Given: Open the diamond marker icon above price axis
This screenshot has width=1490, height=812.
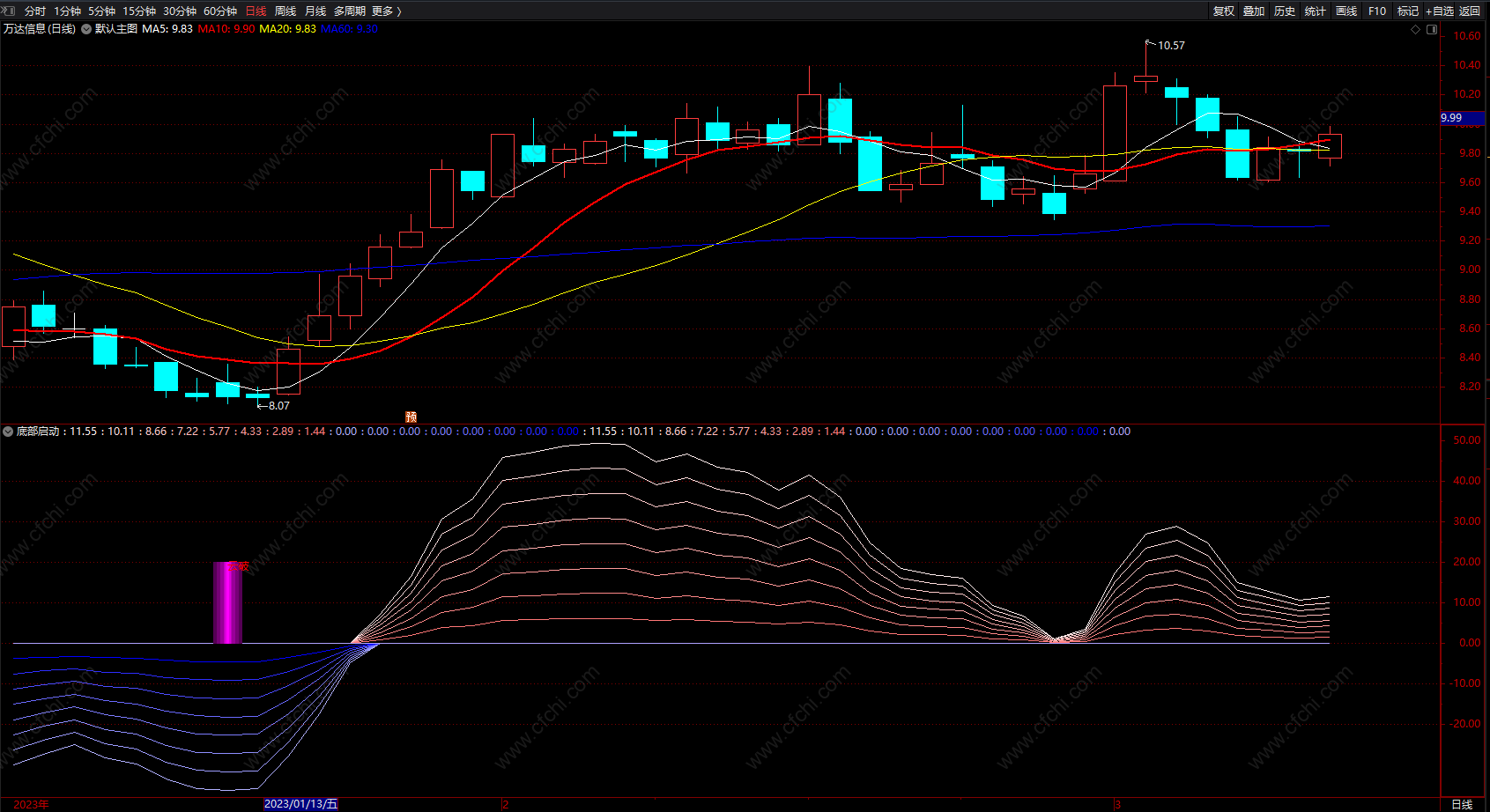Looking at the screenshot, I should [1416, 29].
